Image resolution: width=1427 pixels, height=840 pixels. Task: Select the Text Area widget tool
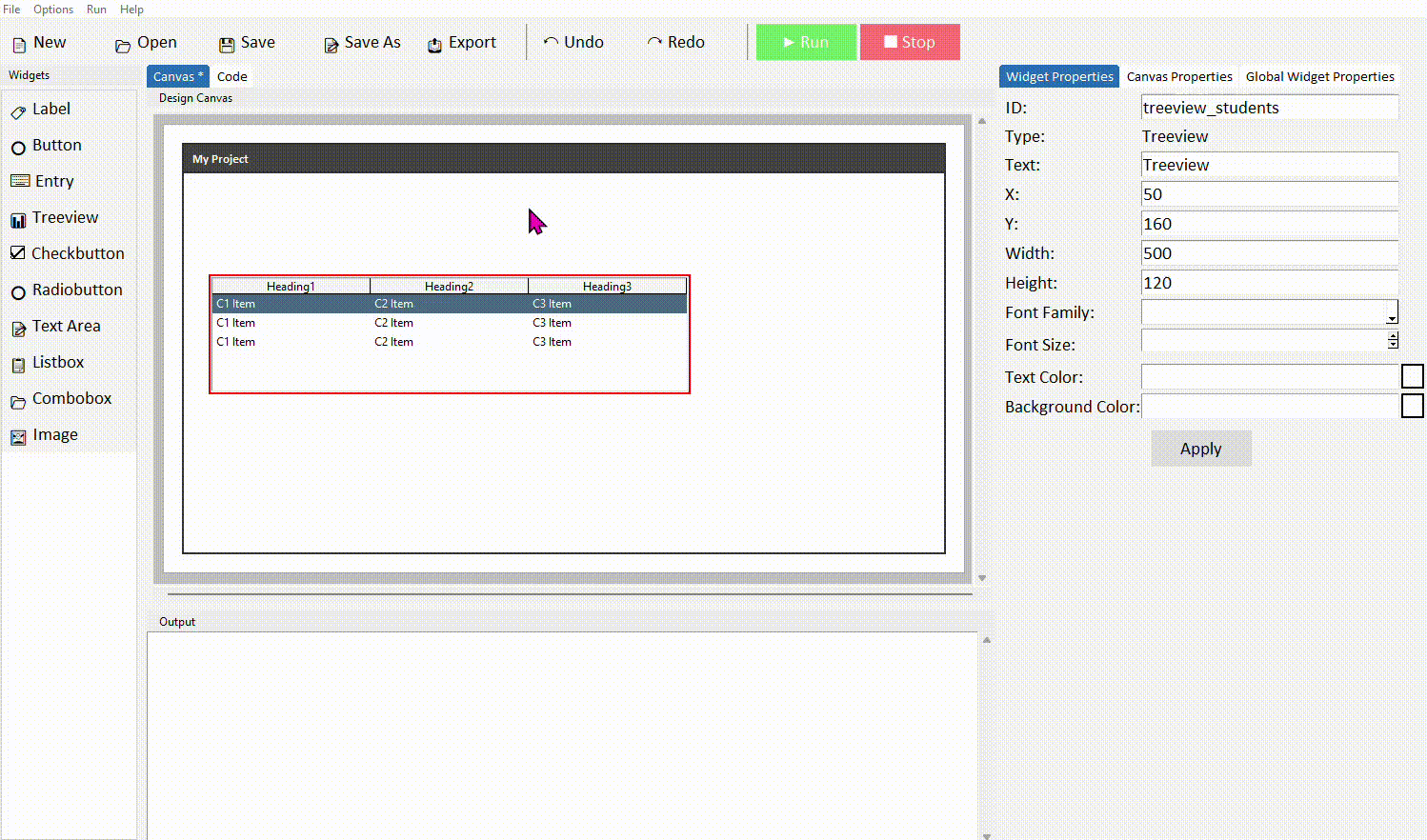point(67,326)
